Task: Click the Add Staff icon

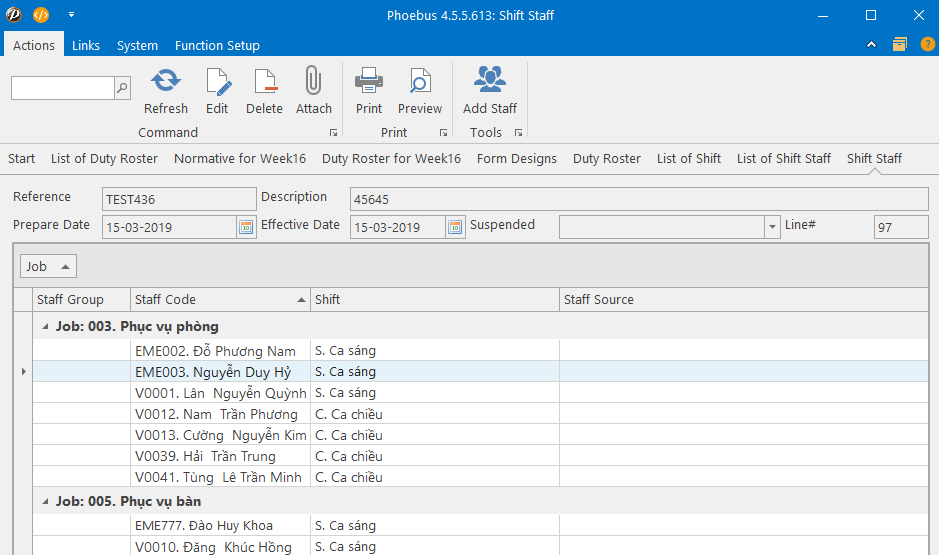Action: point(489,80)
